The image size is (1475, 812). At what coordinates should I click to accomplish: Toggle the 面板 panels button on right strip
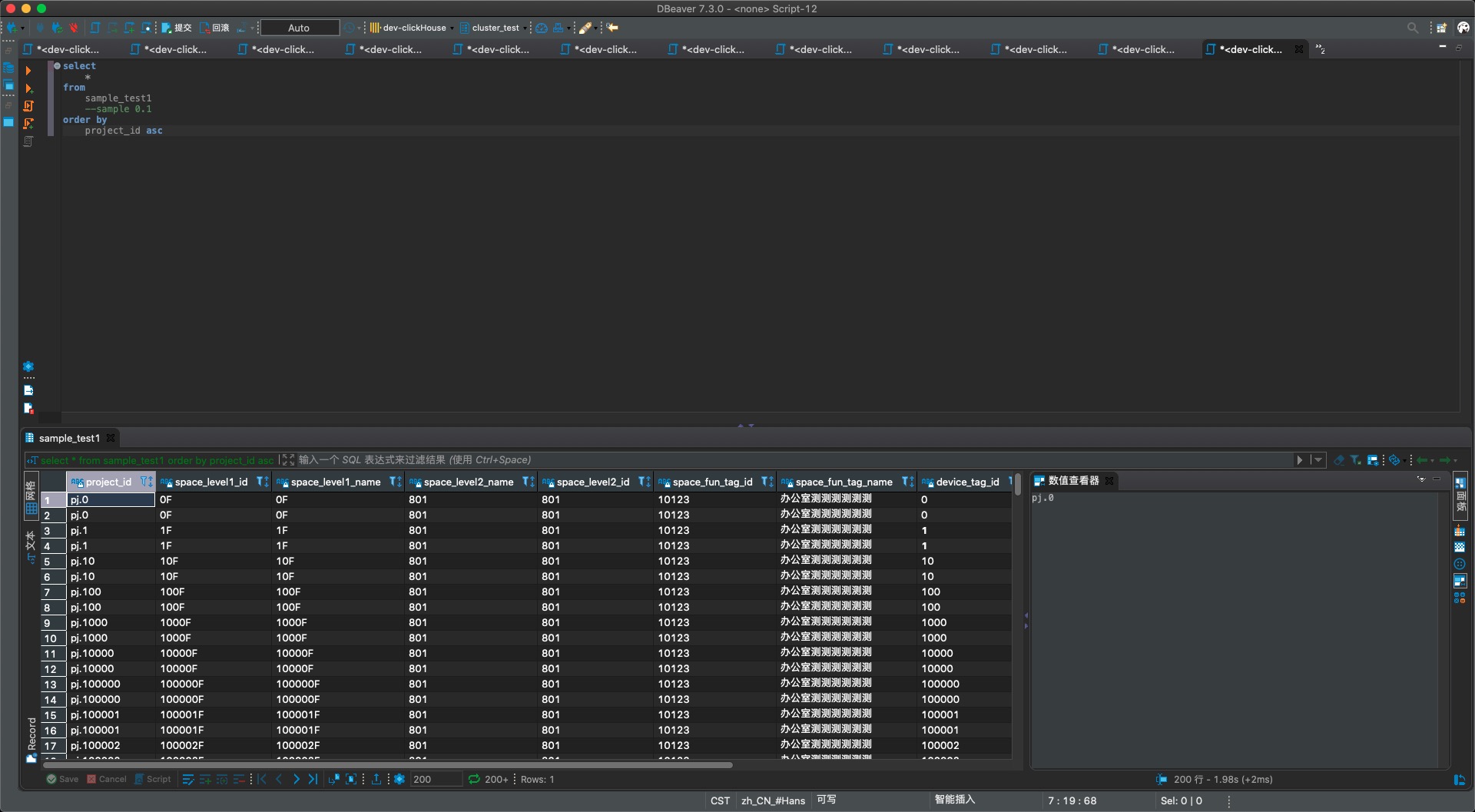pos(1460,494)
